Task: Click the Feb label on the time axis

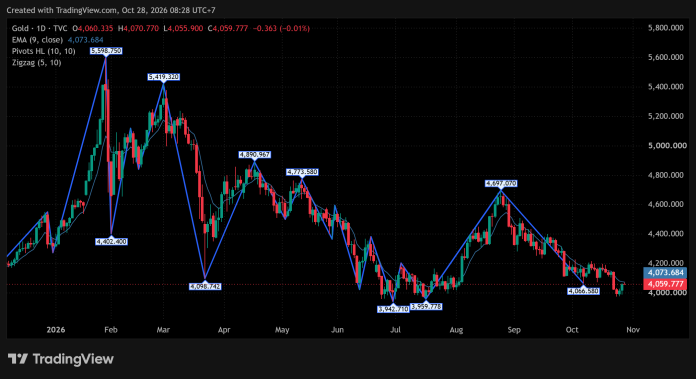Action: (x=111, y=330)
